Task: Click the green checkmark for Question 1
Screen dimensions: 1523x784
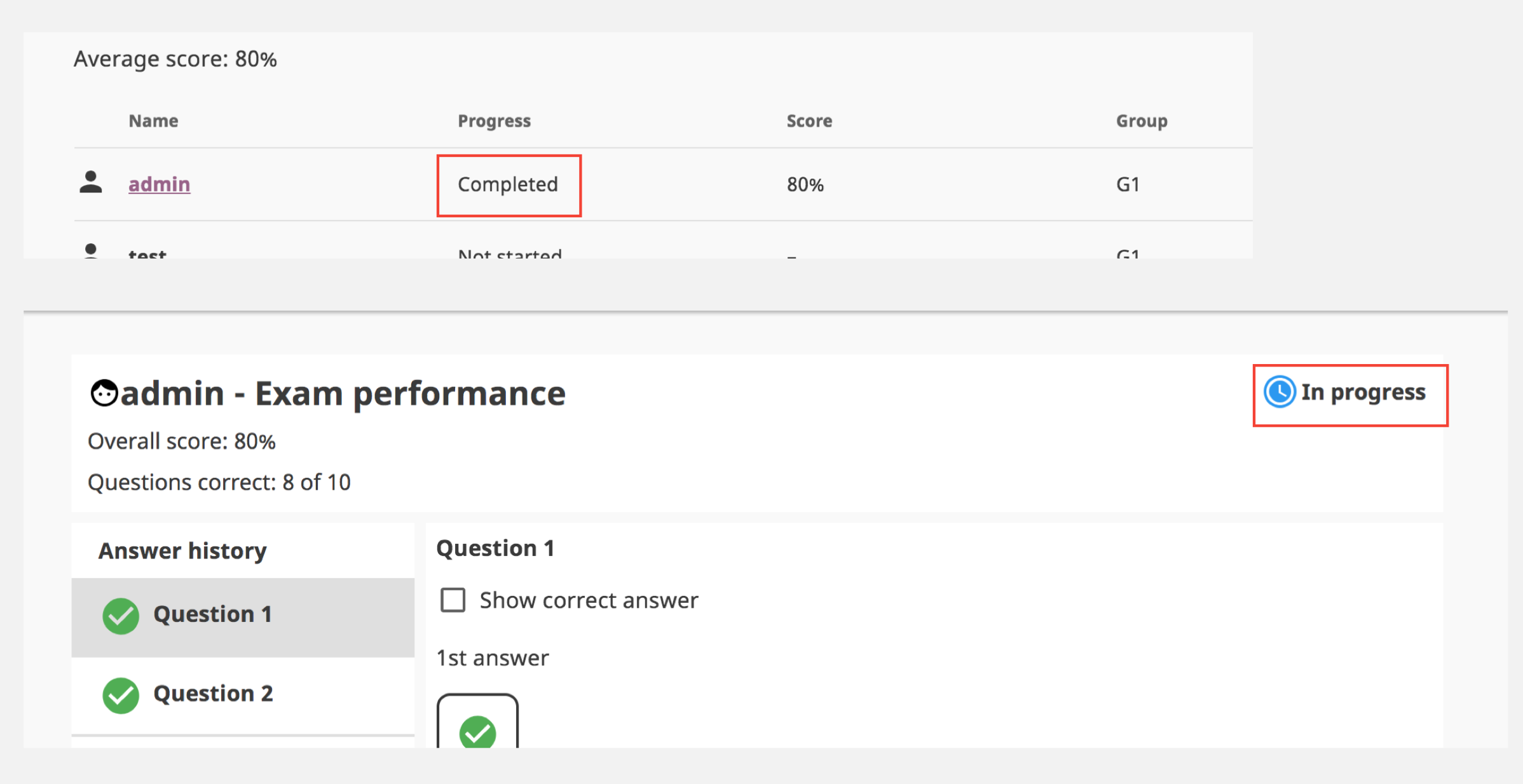Action: [x=121, y=615]
